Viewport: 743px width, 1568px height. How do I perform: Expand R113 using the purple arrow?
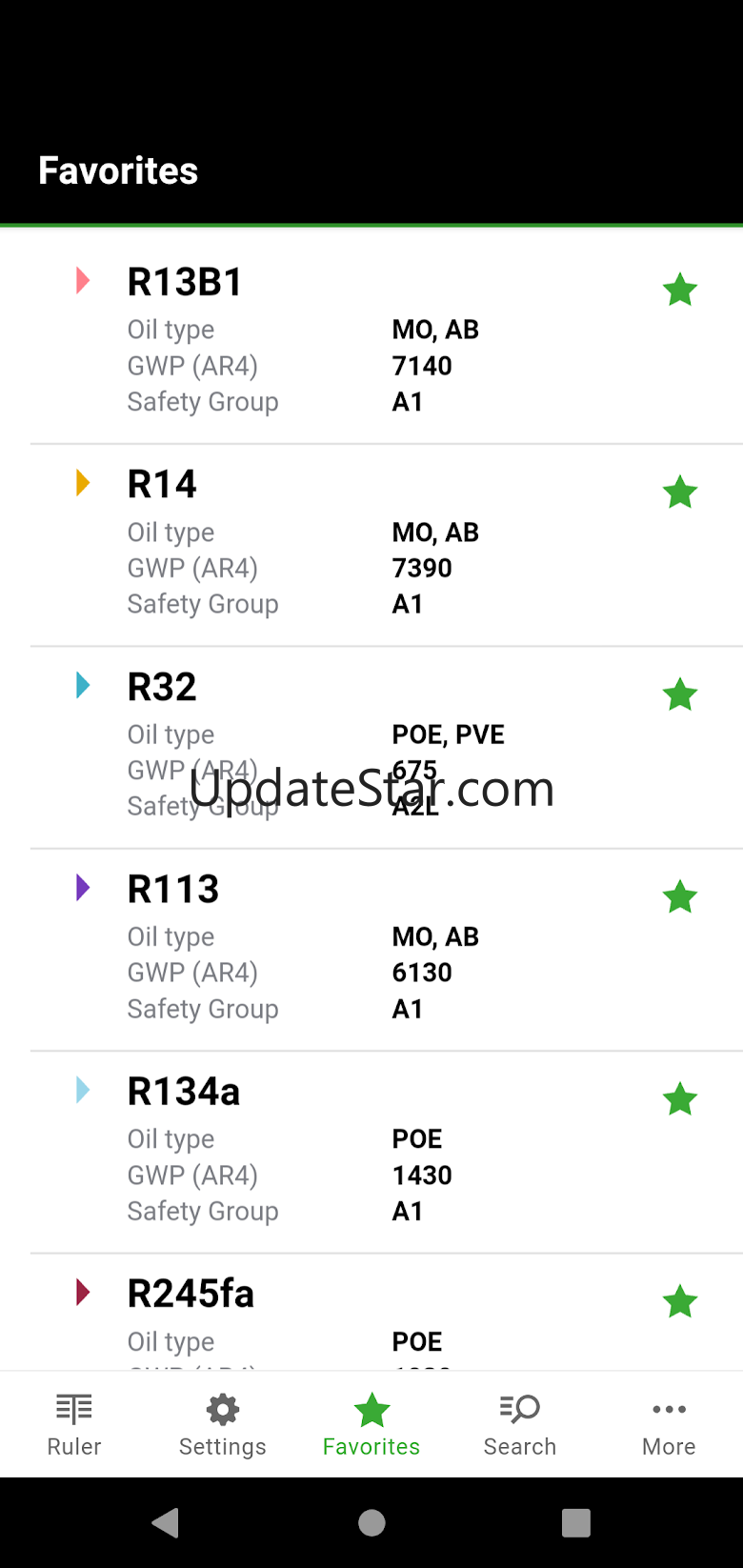tap(83, 888)
